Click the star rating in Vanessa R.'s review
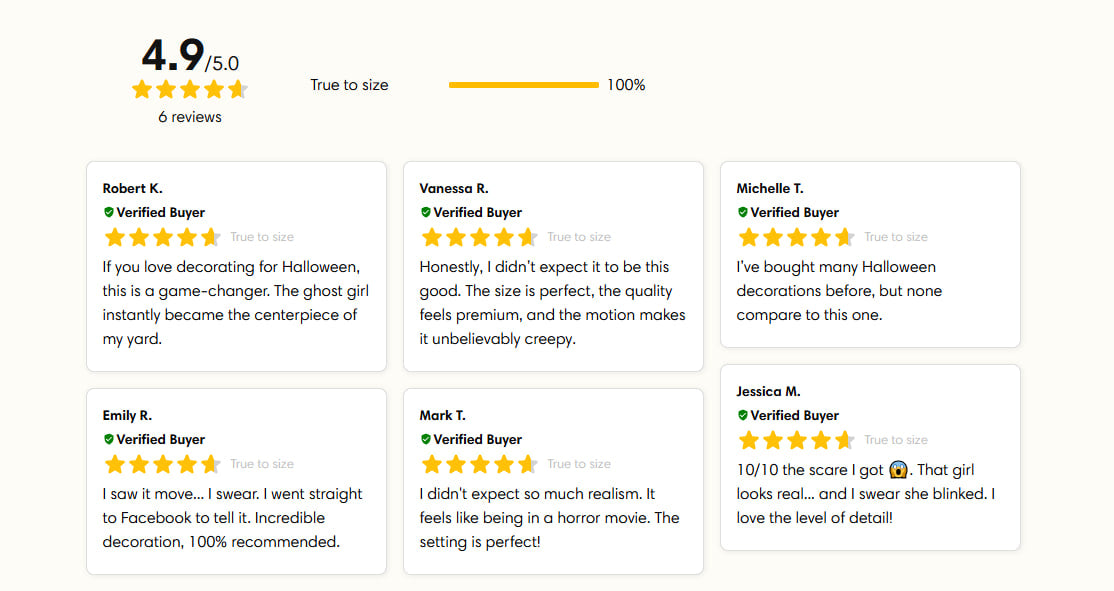 click(479, 238)
